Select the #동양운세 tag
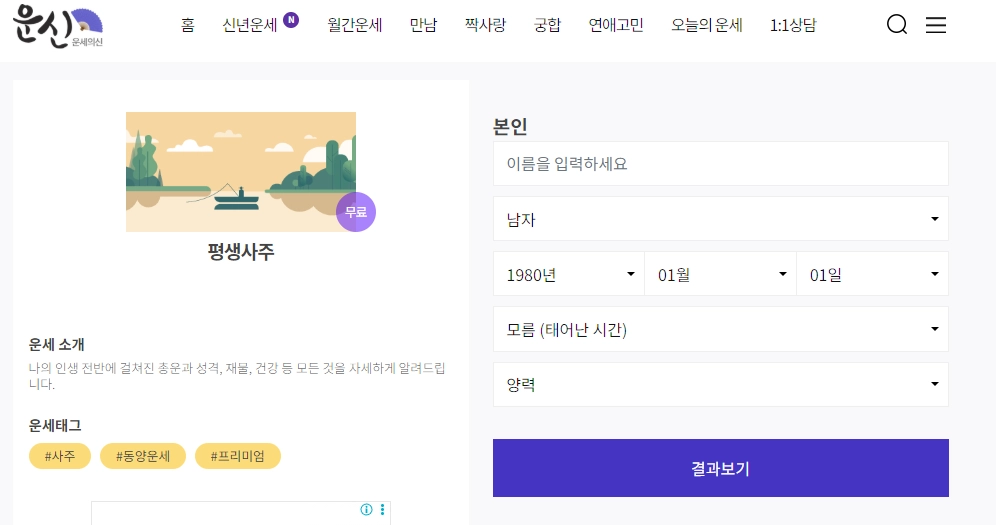This screenshot has width=996, height=525. [143, 456]
